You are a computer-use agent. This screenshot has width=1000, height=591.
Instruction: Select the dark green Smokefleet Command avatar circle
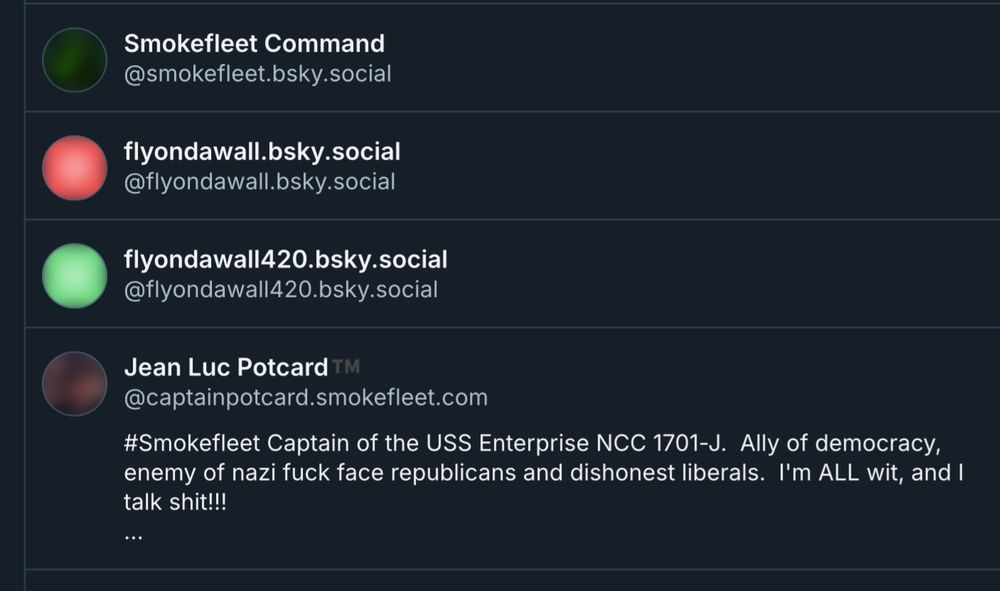(74, 57)
